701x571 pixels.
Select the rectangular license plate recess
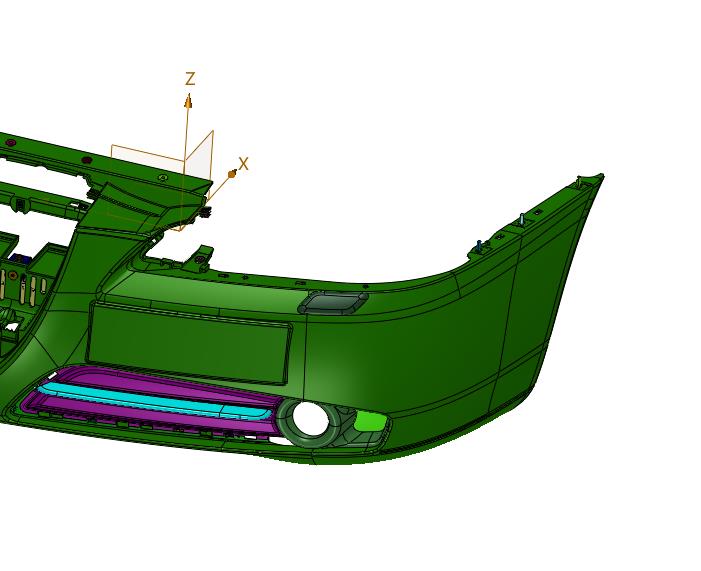pyautogui.click(x=189, y=343)
